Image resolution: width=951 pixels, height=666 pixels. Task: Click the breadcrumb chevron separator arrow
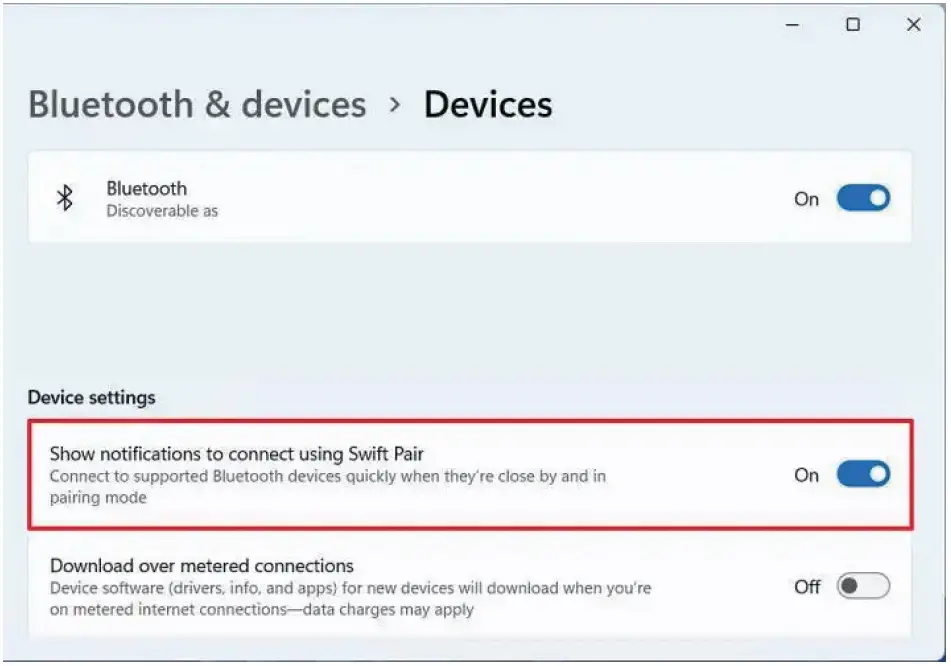pos(395,104)
